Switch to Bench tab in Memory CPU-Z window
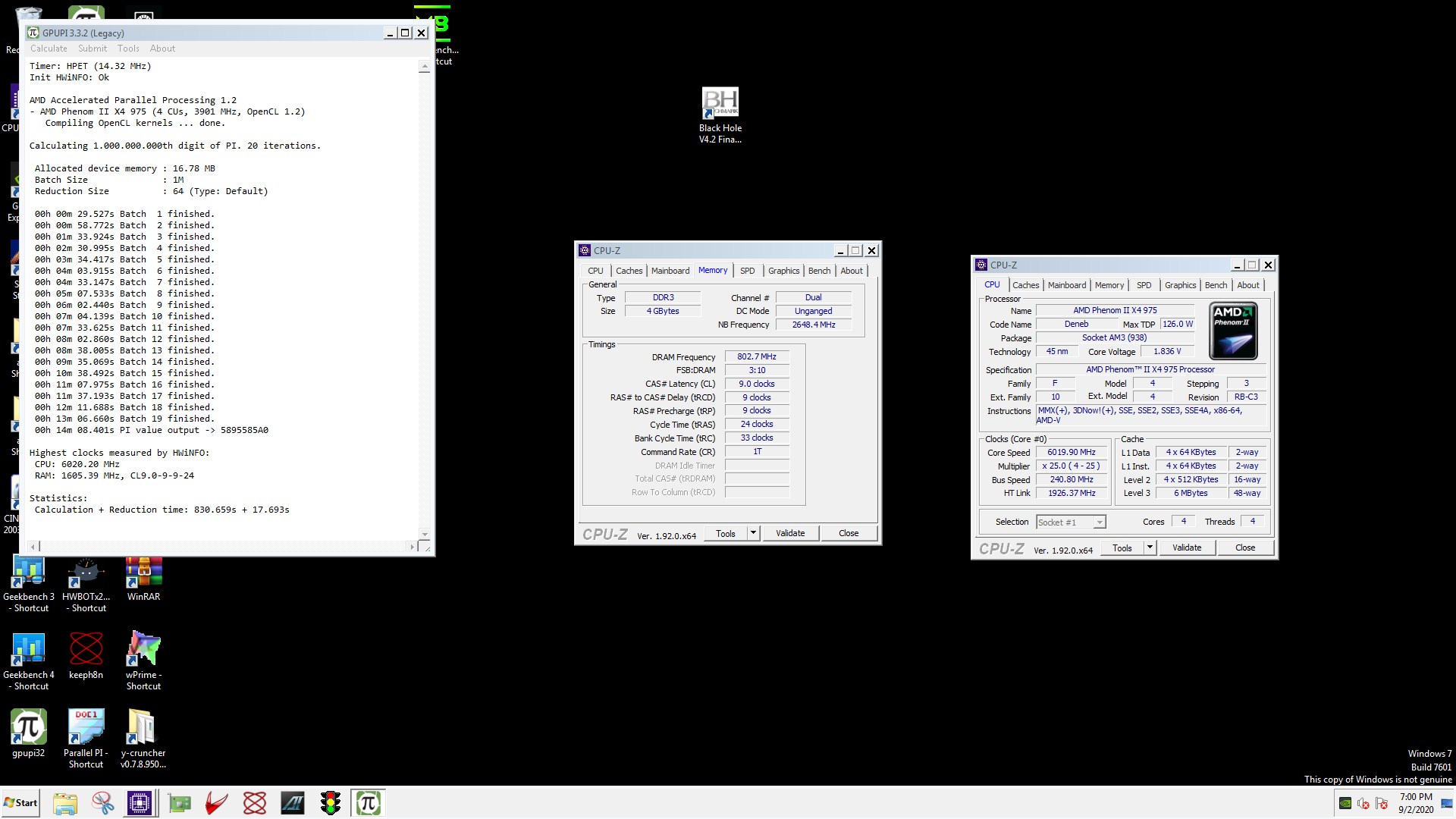 [x=819, y=271]
